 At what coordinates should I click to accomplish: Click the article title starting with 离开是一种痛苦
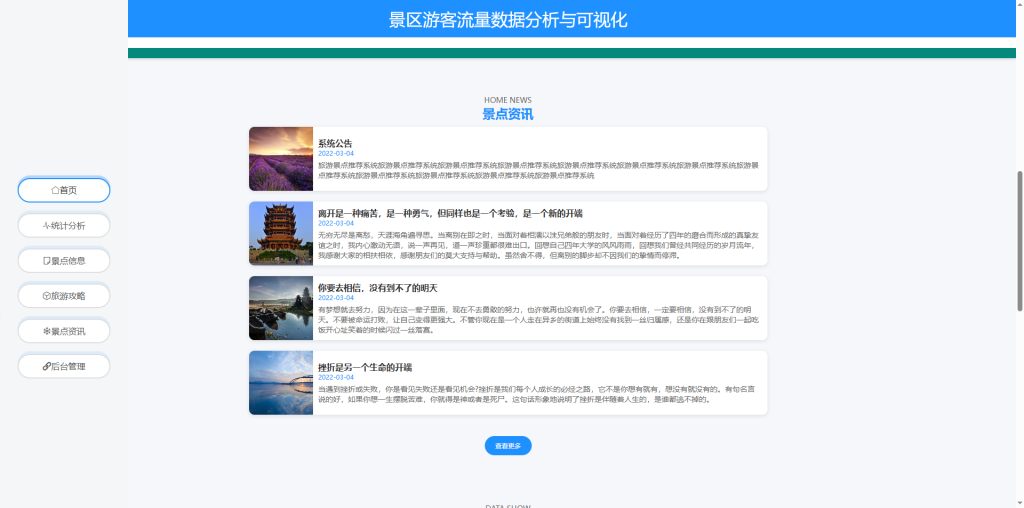point(449,214)
